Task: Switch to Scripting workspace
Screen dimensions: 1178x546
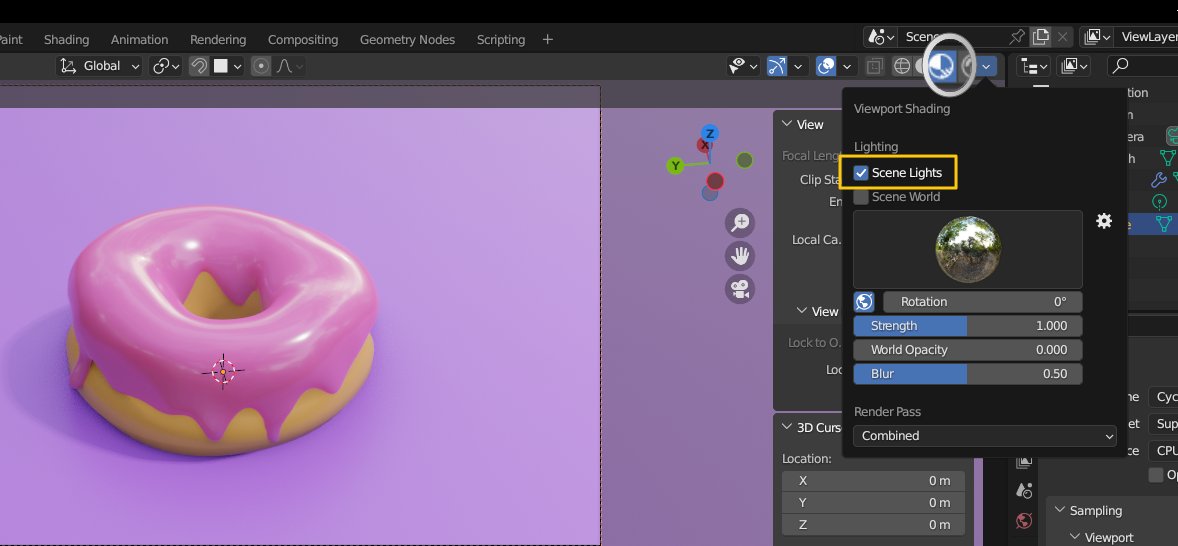Action: (x=500, y=40)
